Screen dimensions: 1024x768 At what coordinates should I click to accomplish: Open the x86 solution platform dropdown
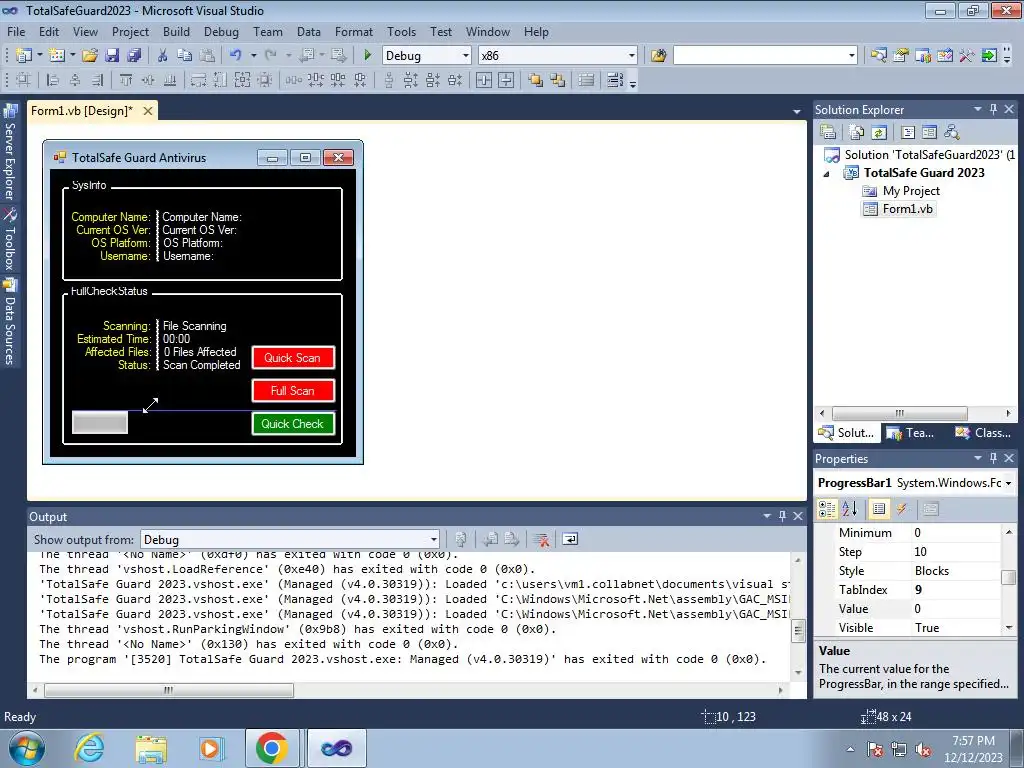[x=632, y=56]
